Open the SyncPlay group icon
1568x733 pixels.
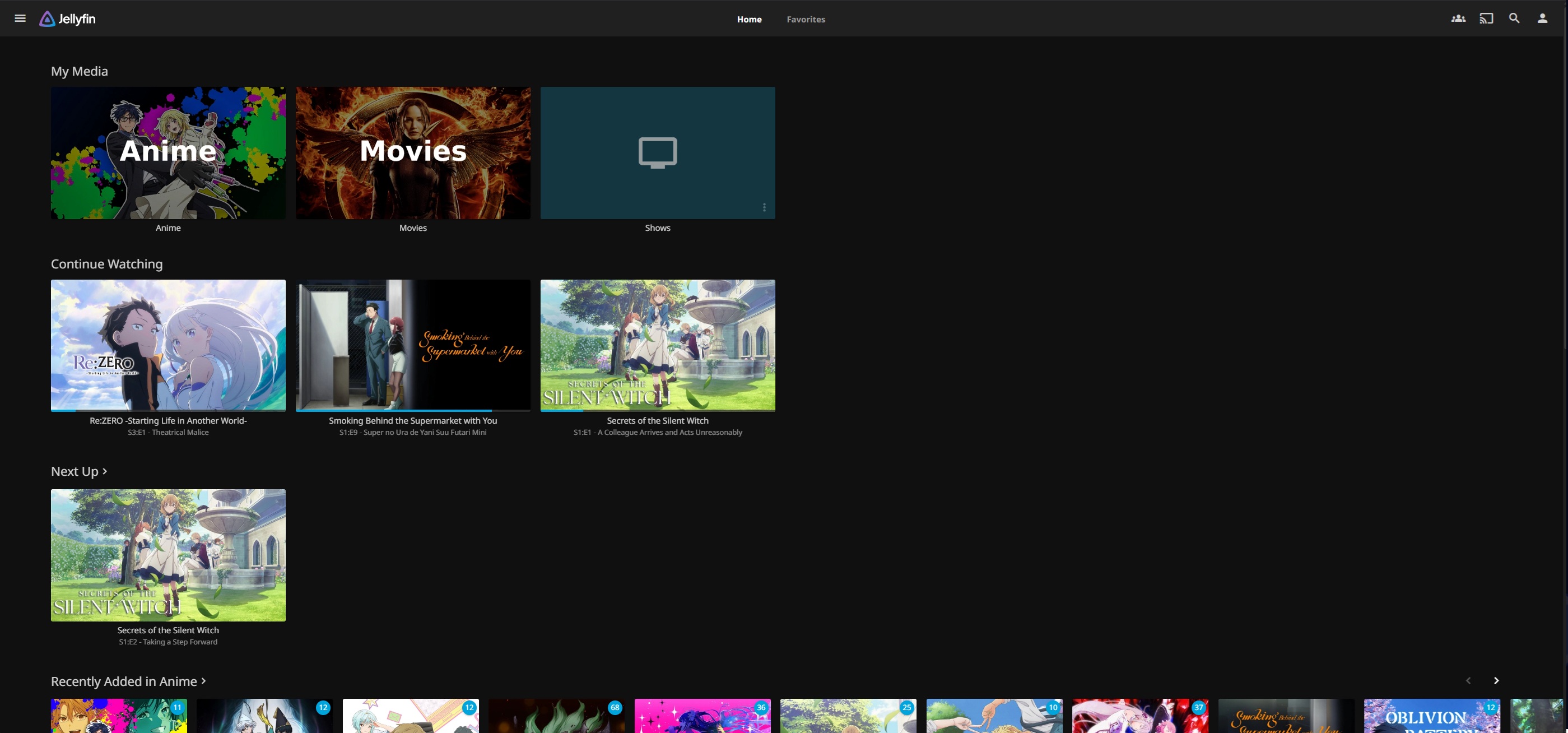[1458, 18]
